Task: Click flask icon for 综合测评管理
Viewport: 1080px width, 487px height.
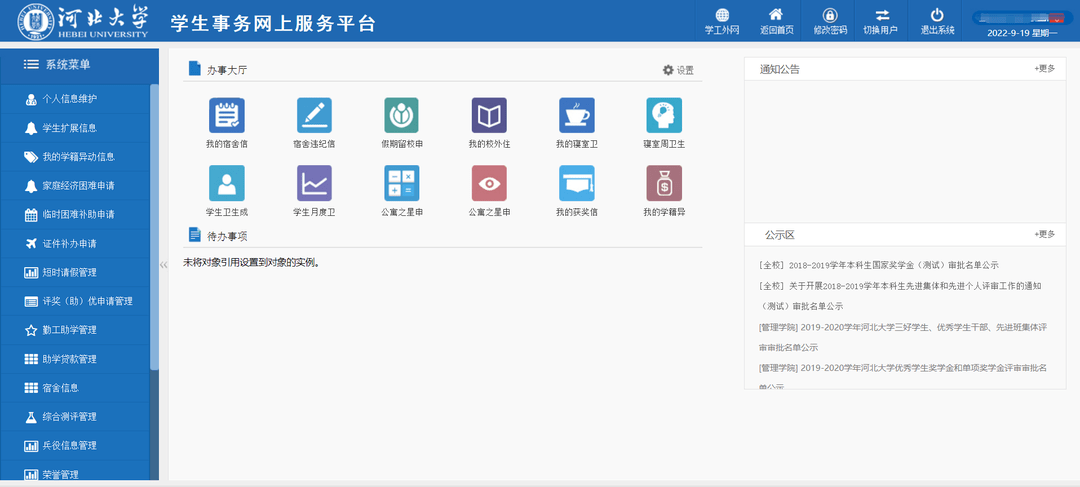Action: pos(31,417)
